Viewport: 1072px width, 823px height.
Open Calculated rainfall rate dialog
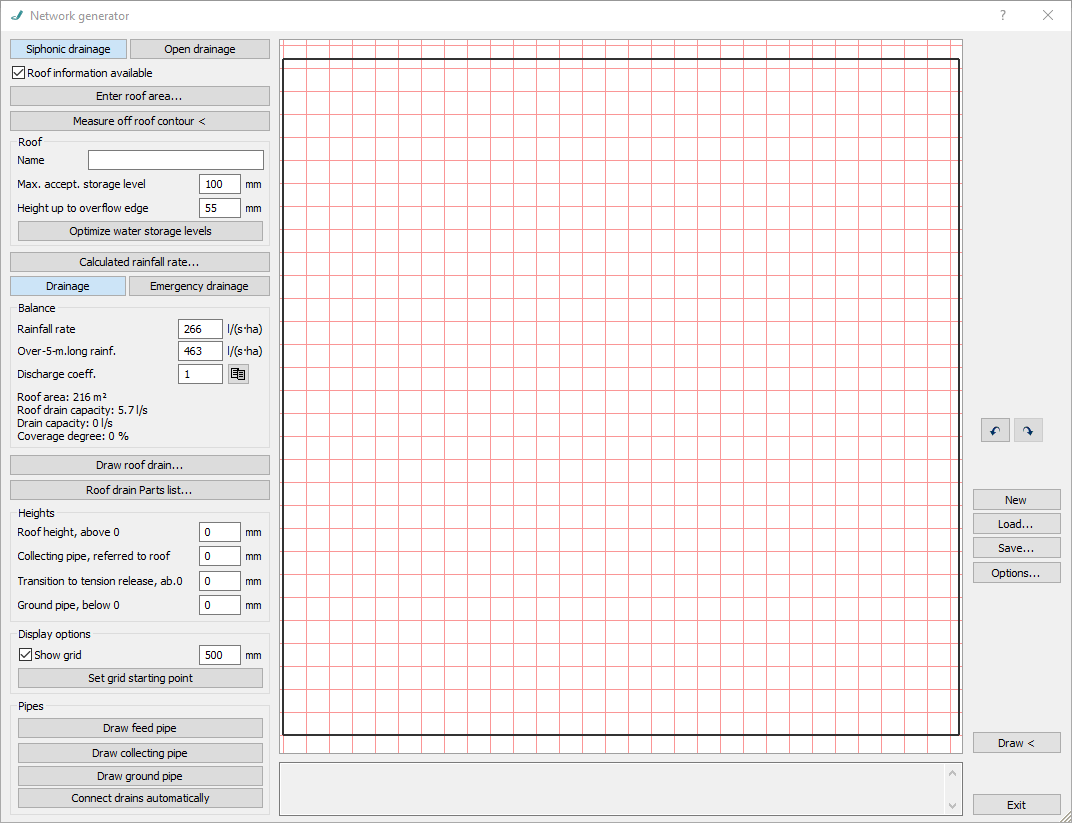click(x=139, y=262)
